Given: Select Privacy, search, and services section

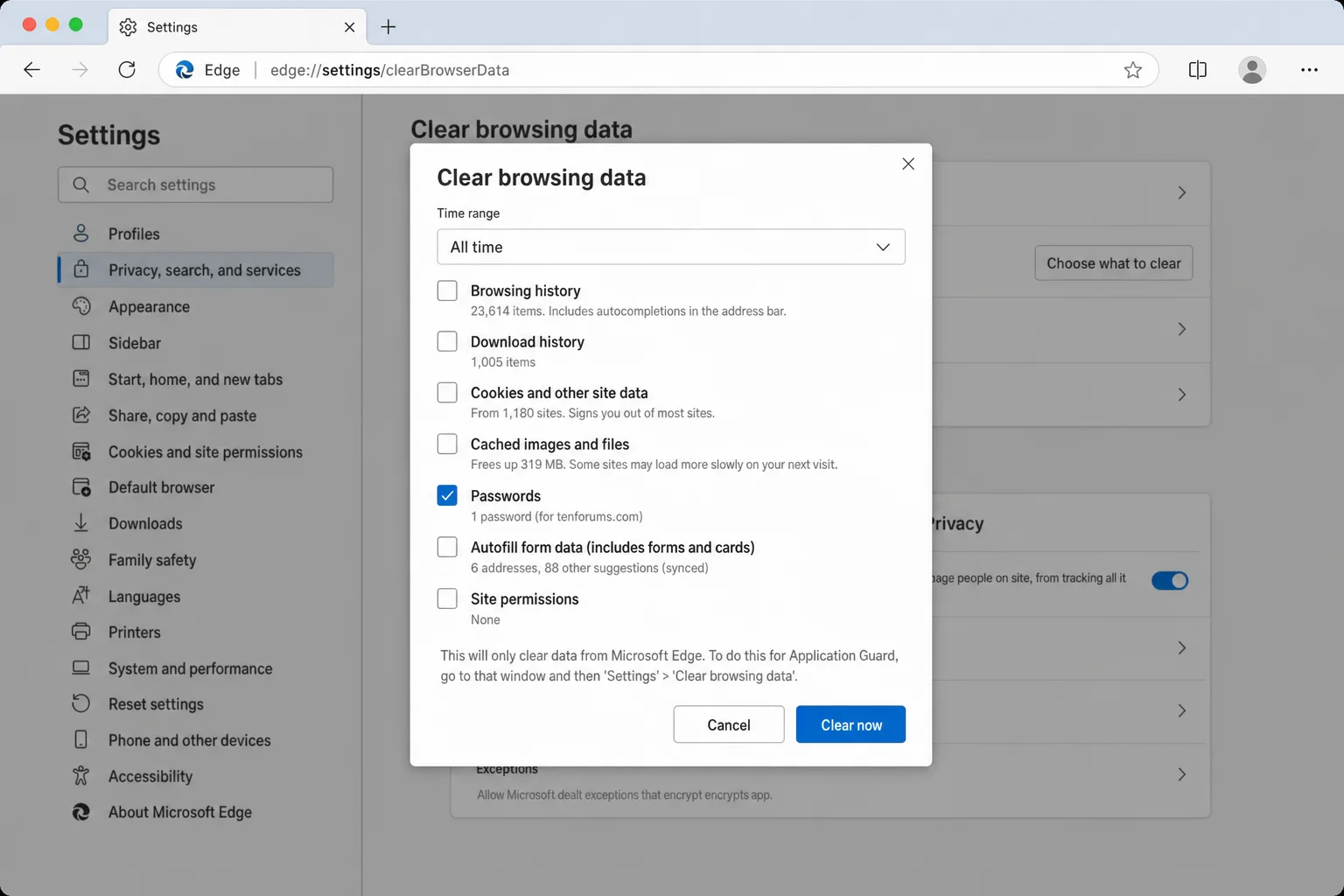Looking at the screenshot, I should click(195, 269).
